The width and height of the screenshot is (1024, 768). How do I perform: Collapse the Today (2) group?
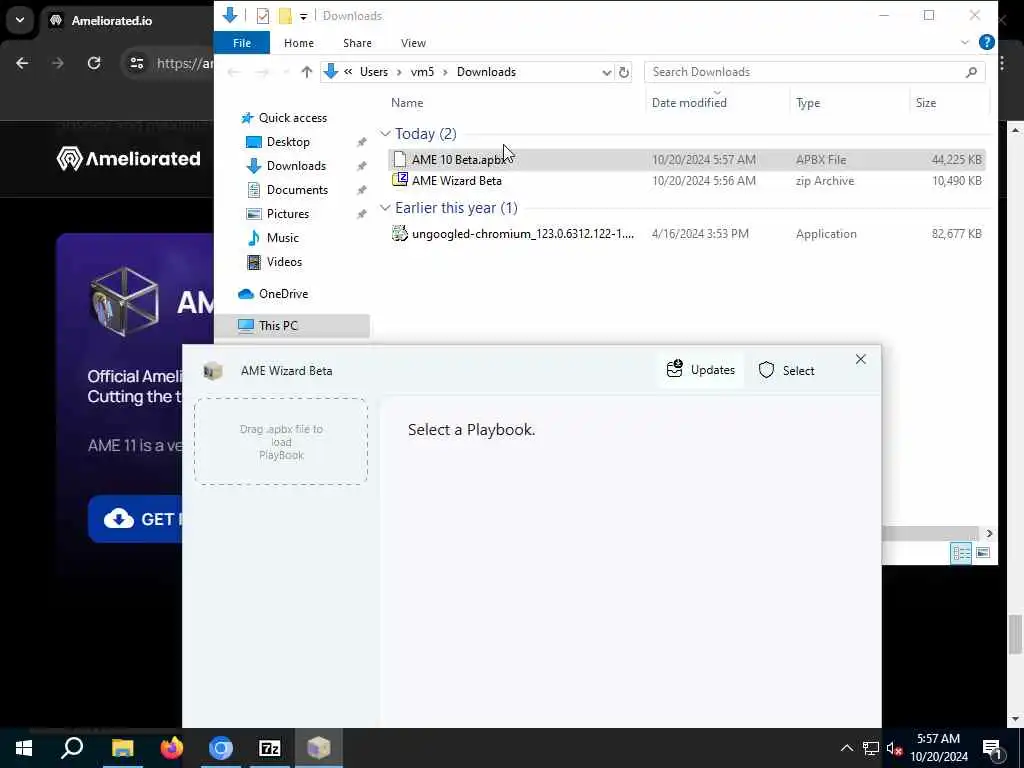pos(385,134)
